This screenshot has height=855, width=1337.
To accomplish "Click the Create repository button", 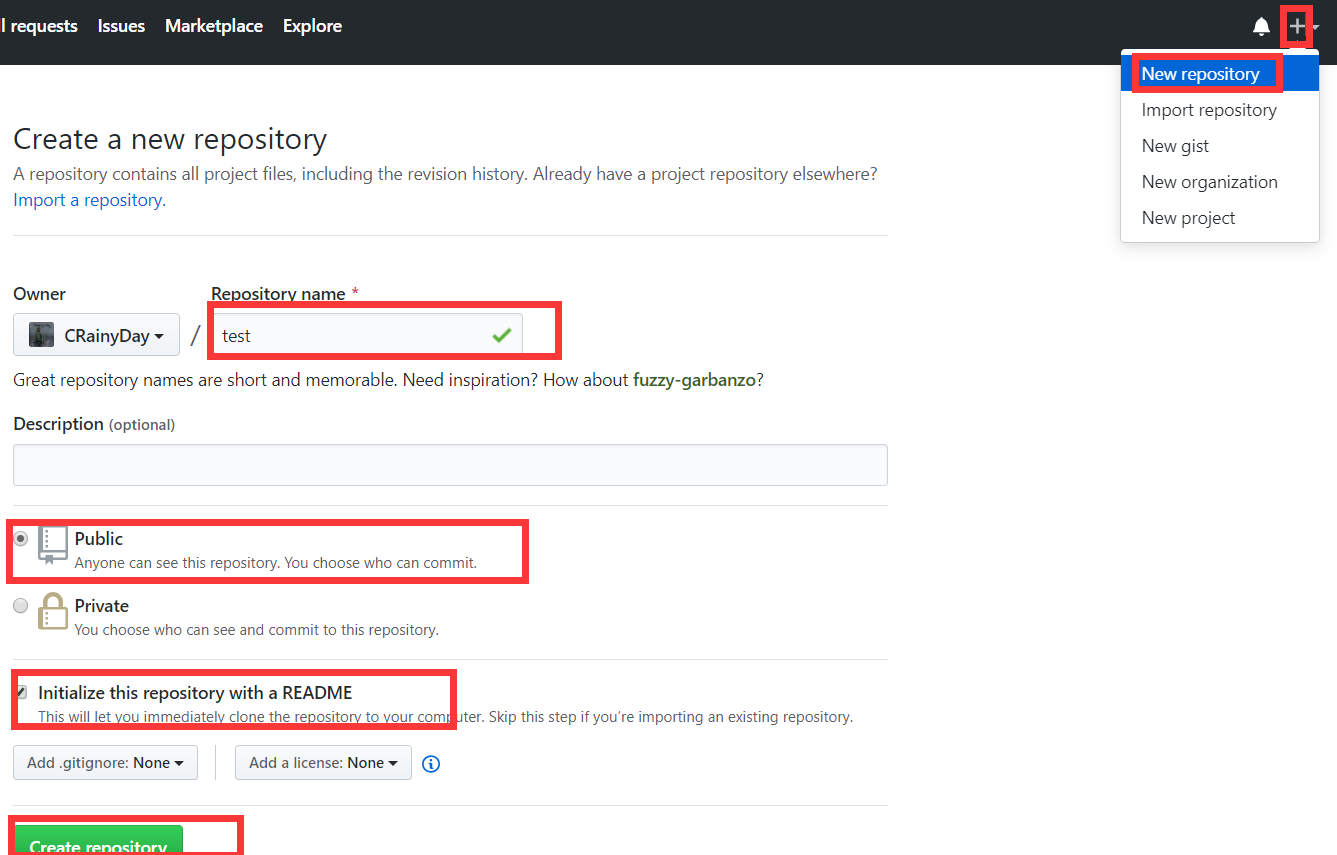I will pos(97,845).
